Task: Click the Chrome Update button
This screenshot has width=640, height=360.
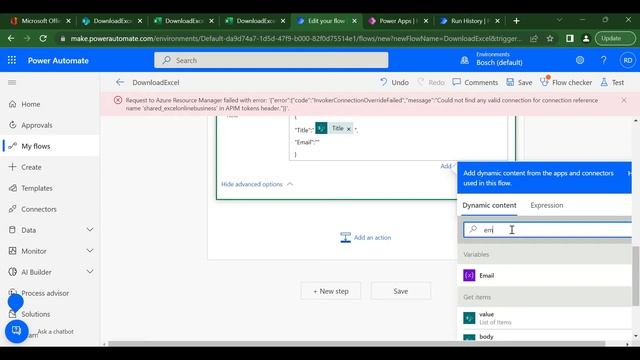Action: (x=615, y=38)
